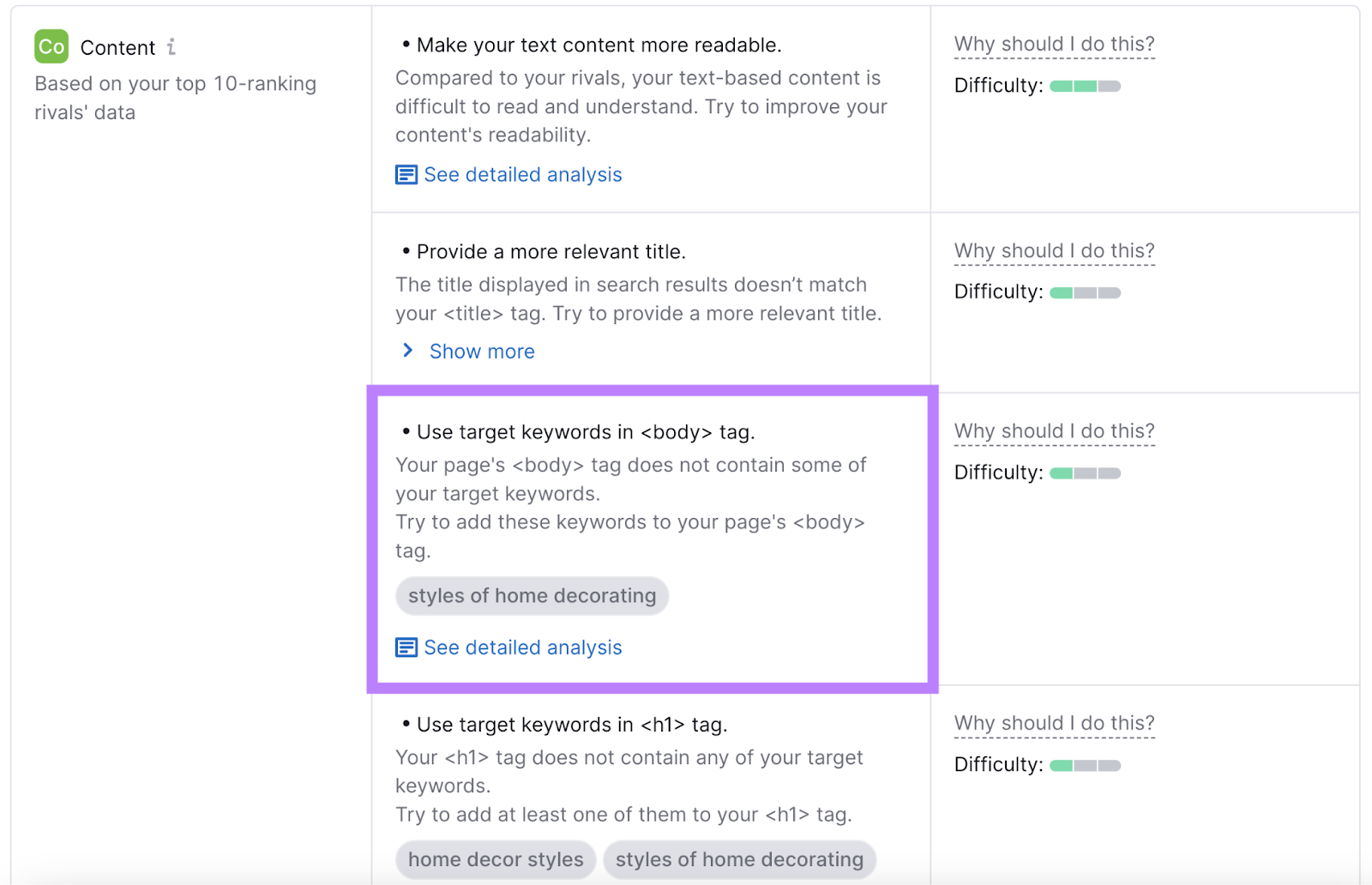Screen dimensions: 1372x885
Task: Click styles of home decorating chip in h1 section
Action: 739,859
